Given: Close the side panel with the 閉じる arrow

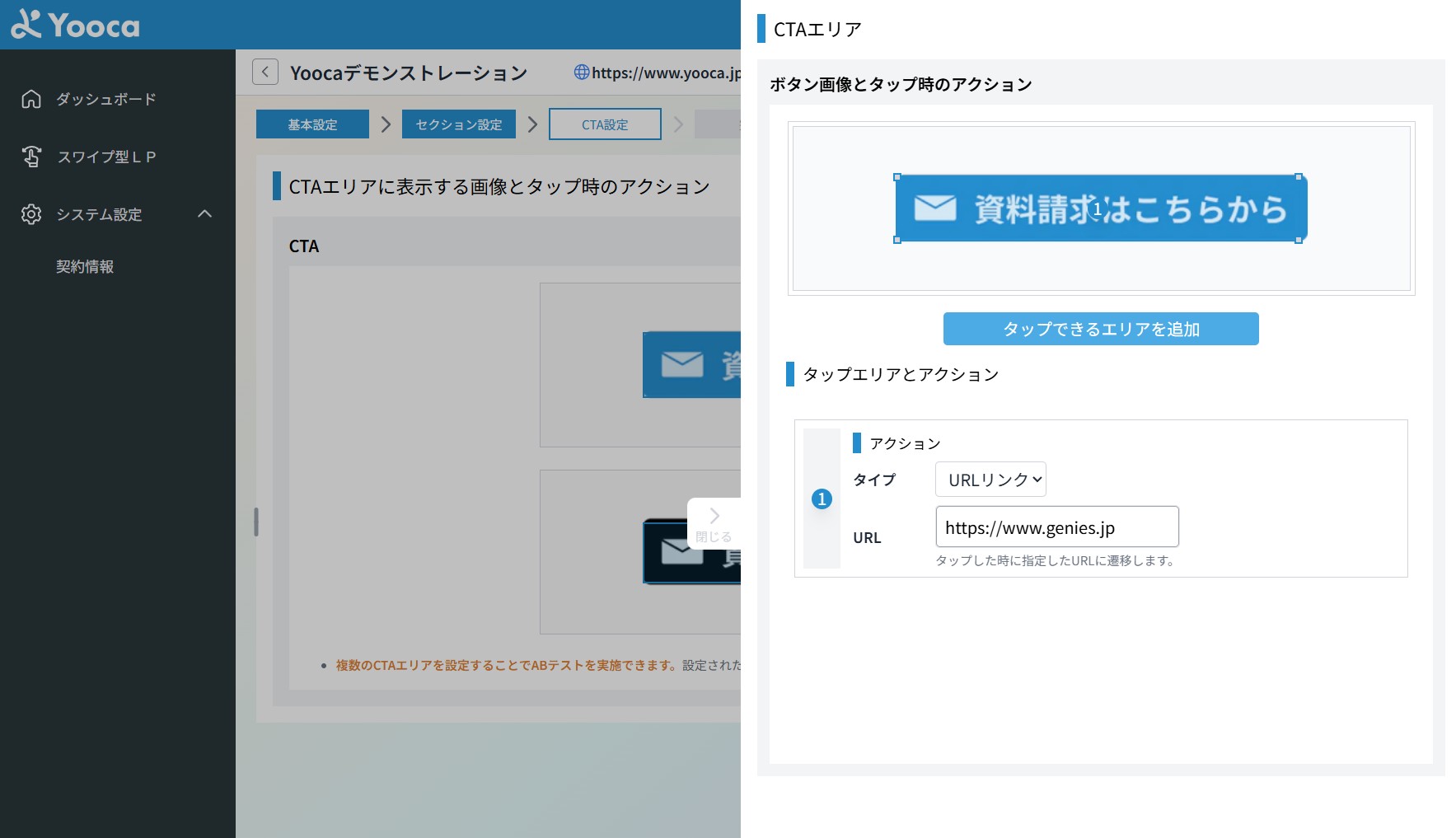Looking at the screenshot, I should (x=714, y=523).
